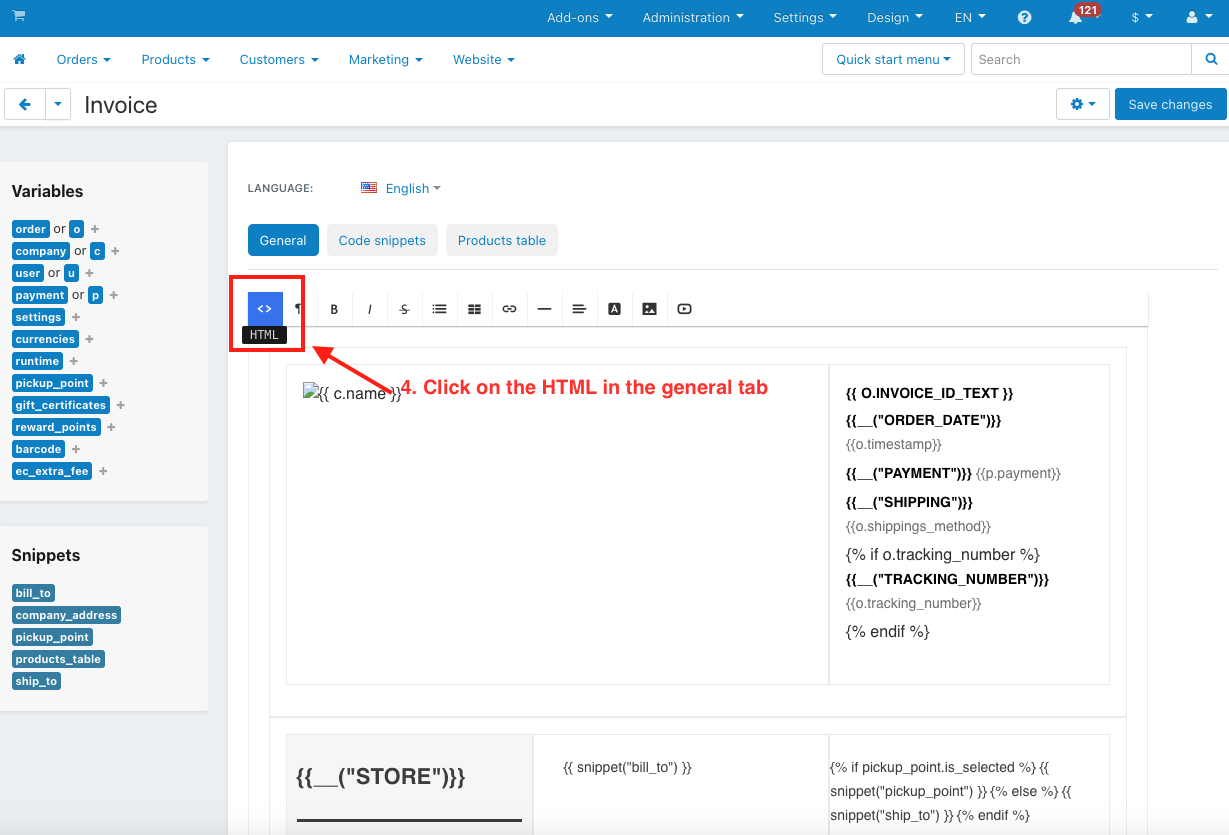Toggle bold formatting in editor

click(334, 309)
